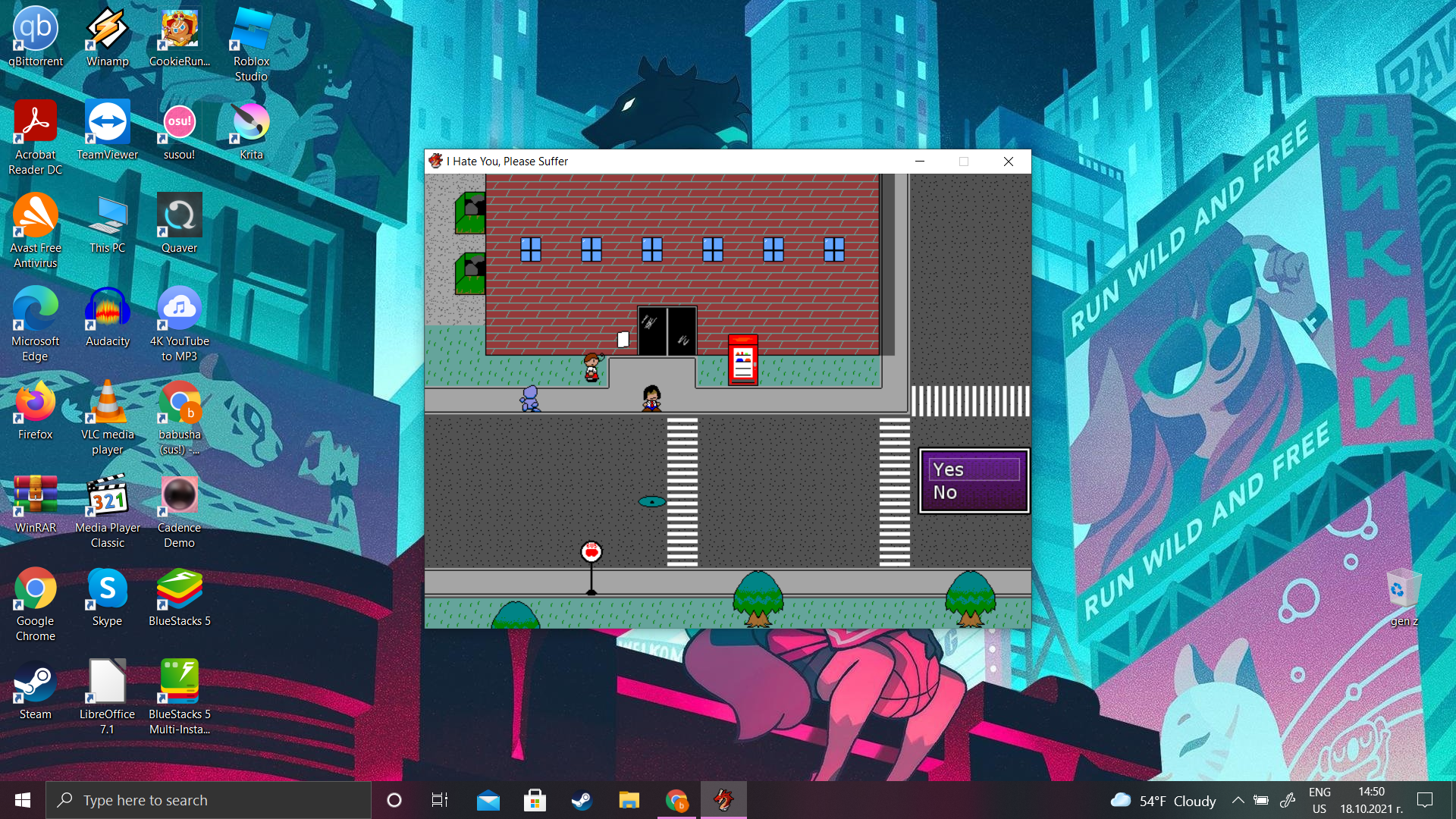Check battery status tray icon
The image size is (1456, 819).
tap(1261, 800)
